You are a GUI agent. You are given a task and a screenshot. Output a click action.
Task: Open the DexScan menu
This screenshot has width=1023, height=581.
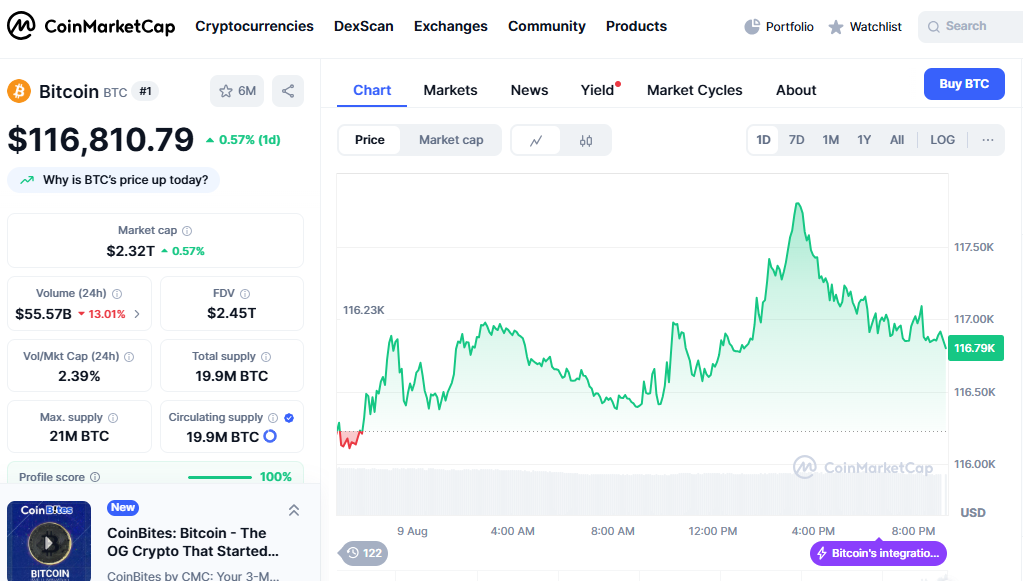[363, 27]
